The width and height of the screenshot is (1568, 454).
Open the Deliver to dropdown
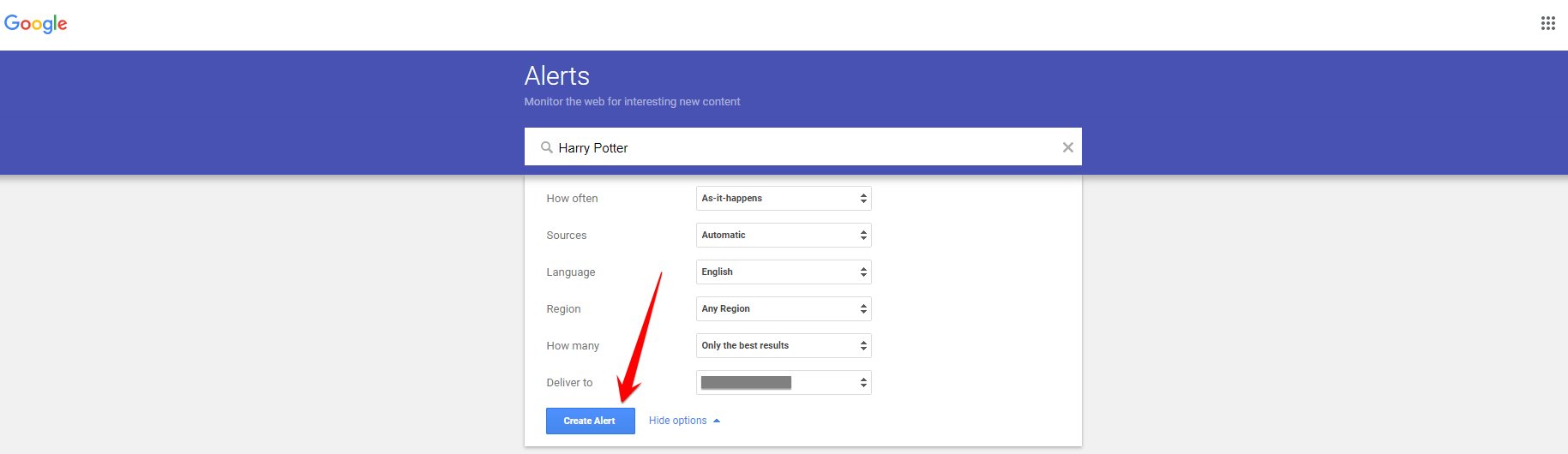784,382
